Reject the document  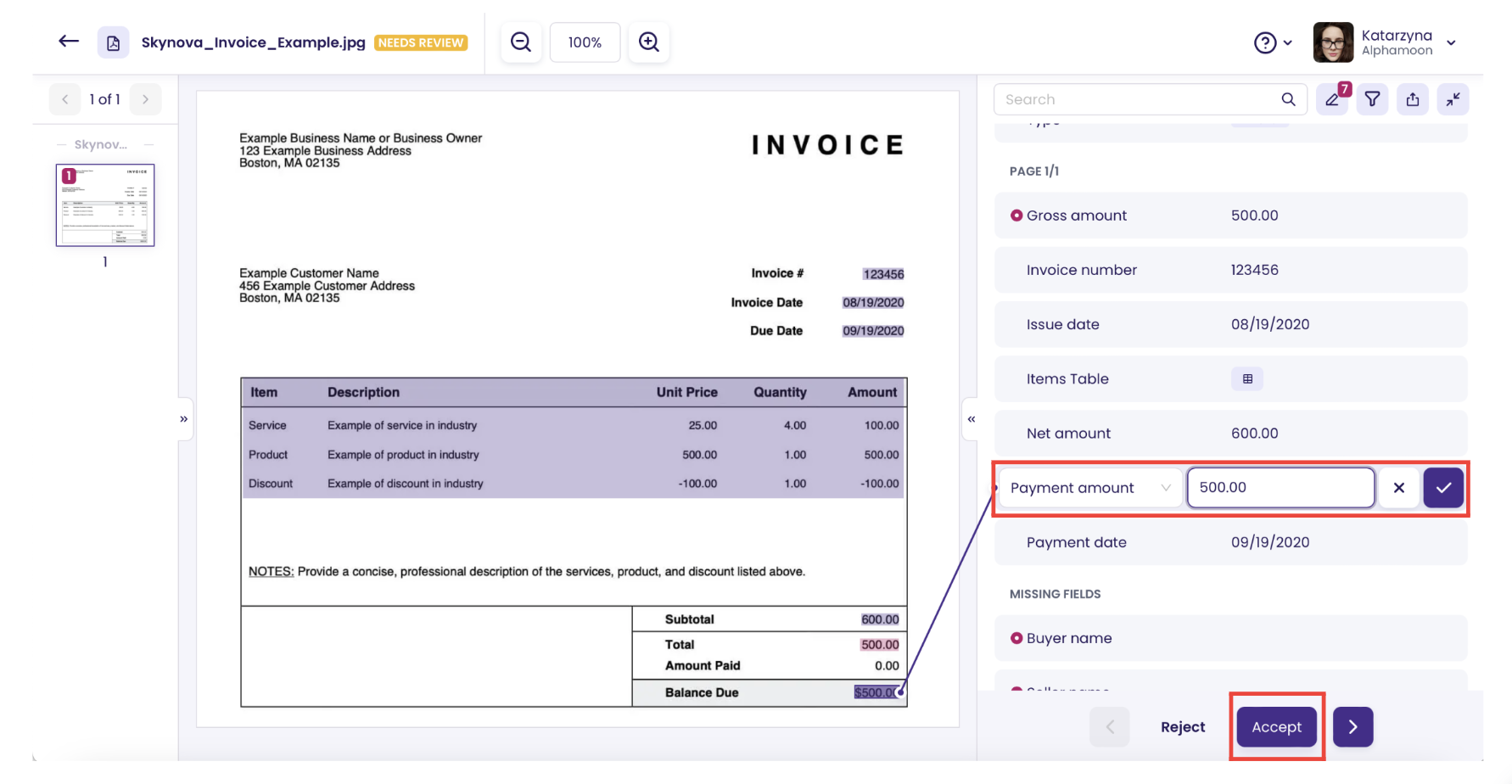pos(1183,727)
